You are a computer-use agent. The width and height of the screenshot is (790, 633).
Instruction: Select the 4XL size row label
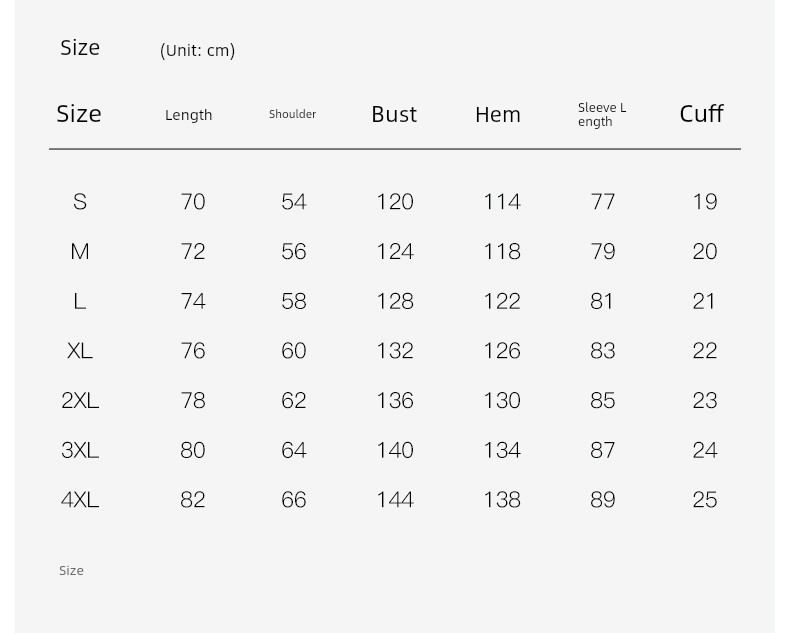pos(80,500)
